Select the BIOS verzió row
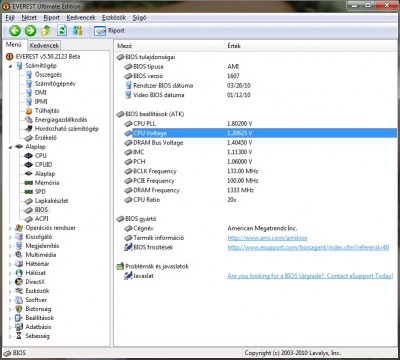 [260, 76]
